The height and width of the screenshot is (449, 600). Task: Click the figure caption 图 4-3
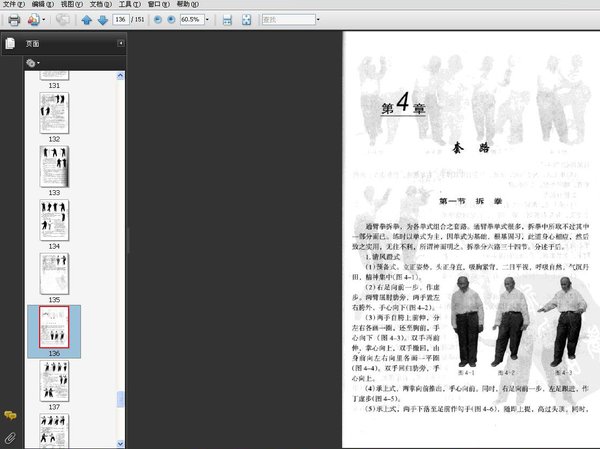tap(564, 372)
